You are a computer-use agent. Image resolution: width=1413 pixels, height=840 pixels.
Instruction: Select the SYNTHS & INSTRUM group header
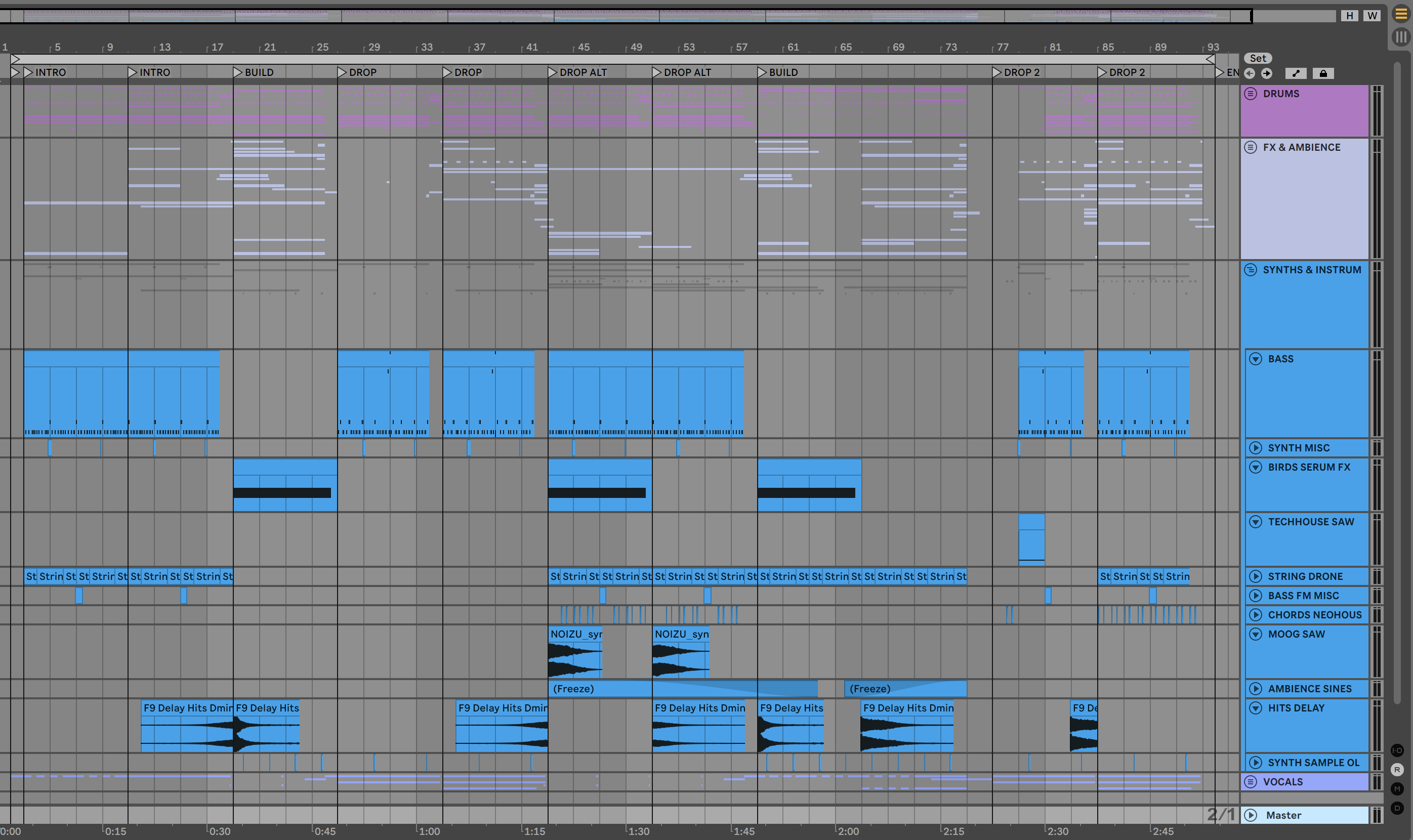click(x=1312, y=270)
